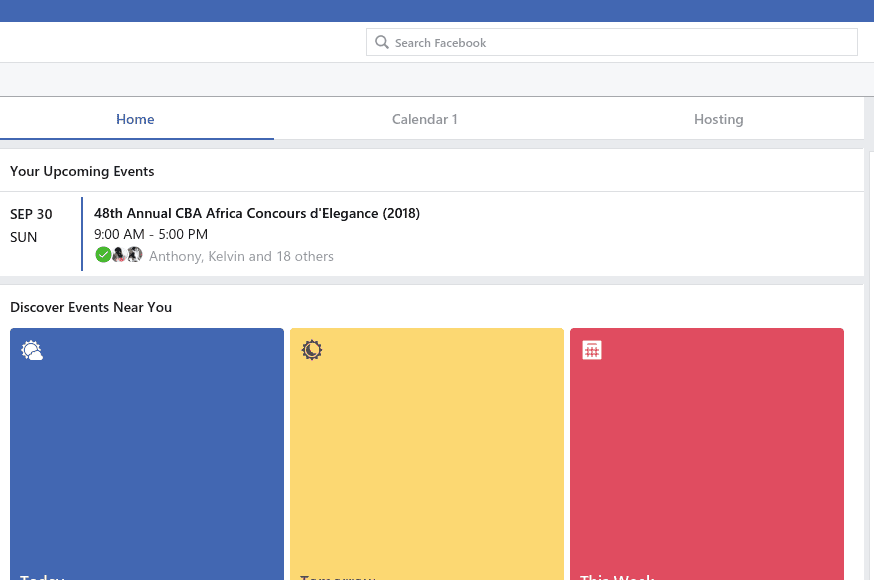Focus the Search Facebook input field
Image resolution: width=874 pixels, height=580 pixels.
tap(611, 42)
